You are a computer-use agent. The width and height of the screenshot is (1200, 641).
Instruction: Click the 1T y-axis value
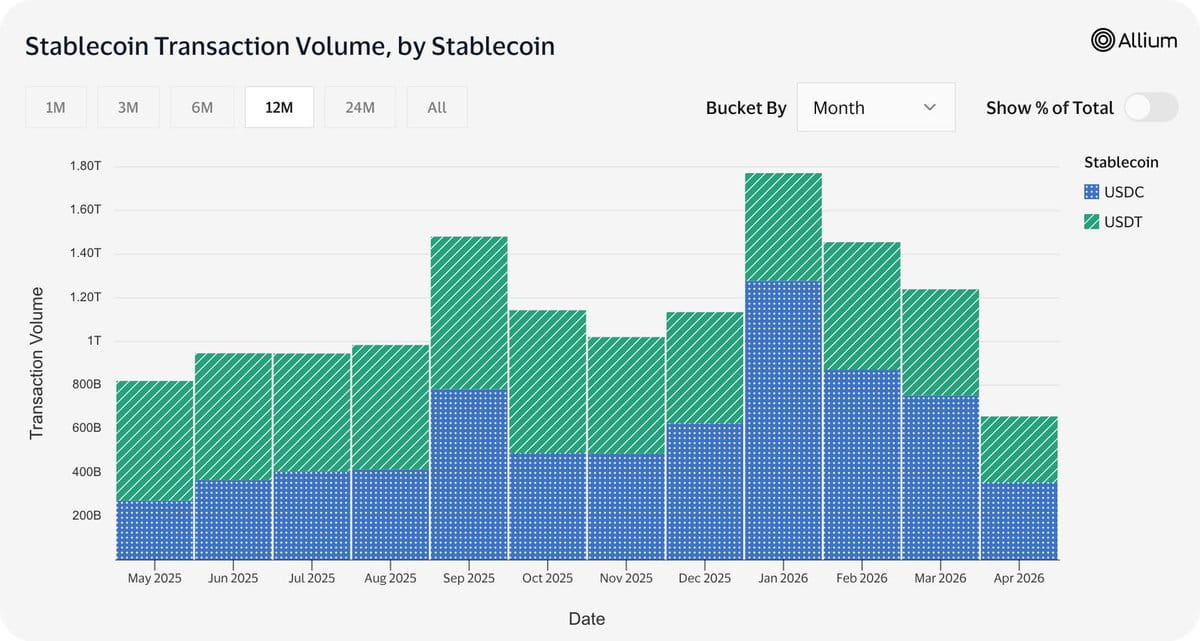coord(94,341)
